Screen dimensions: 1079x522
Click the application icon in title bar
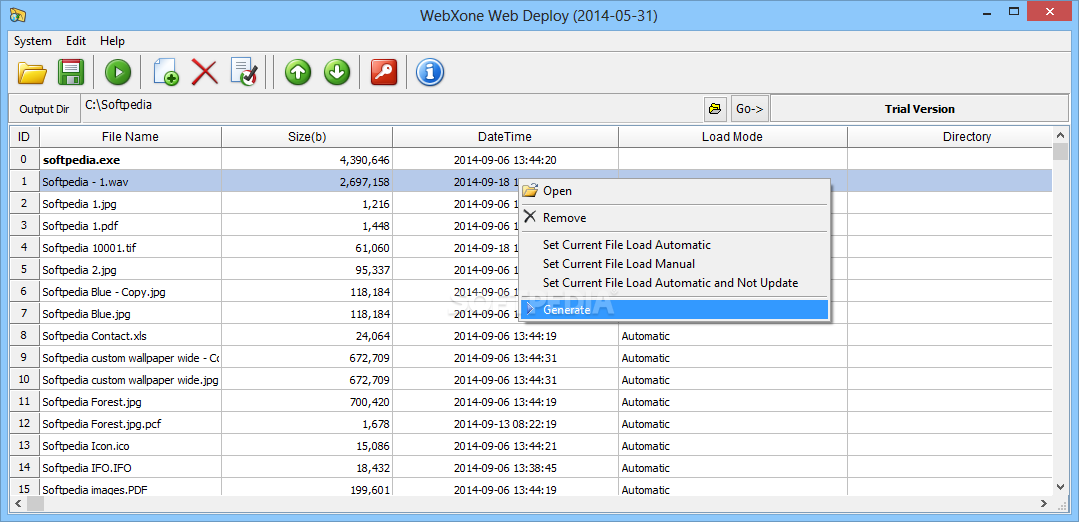coord(18,13)
